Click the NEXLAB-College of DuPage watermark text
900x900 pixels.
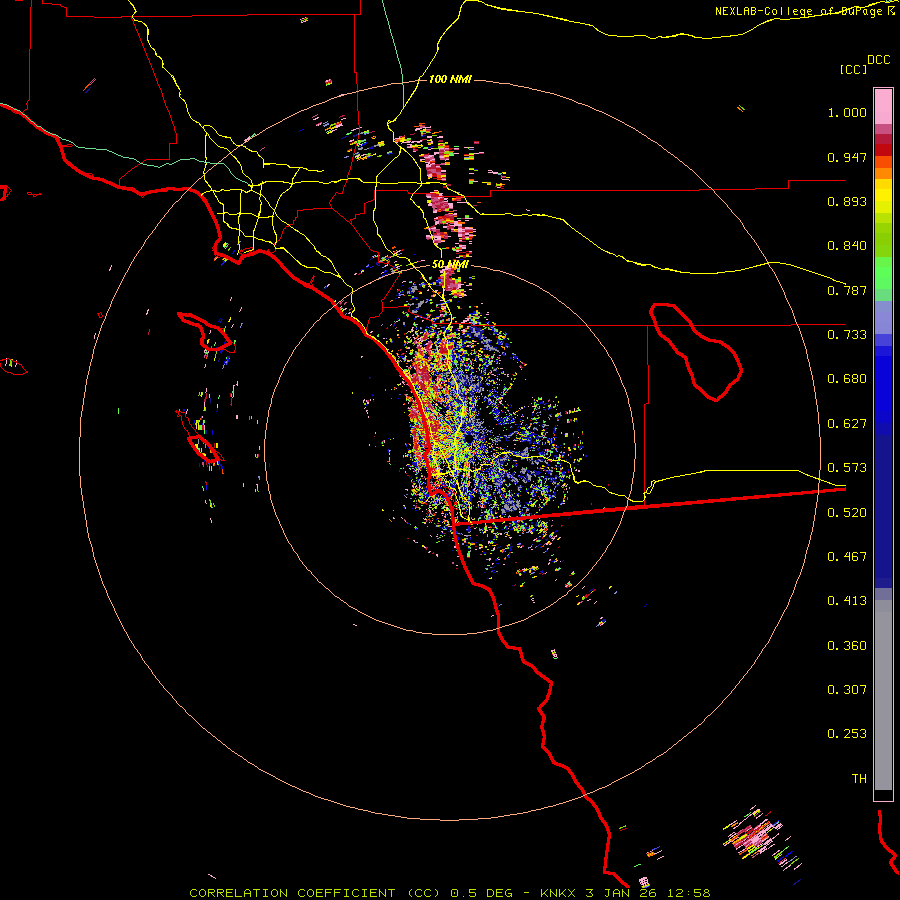805,11
